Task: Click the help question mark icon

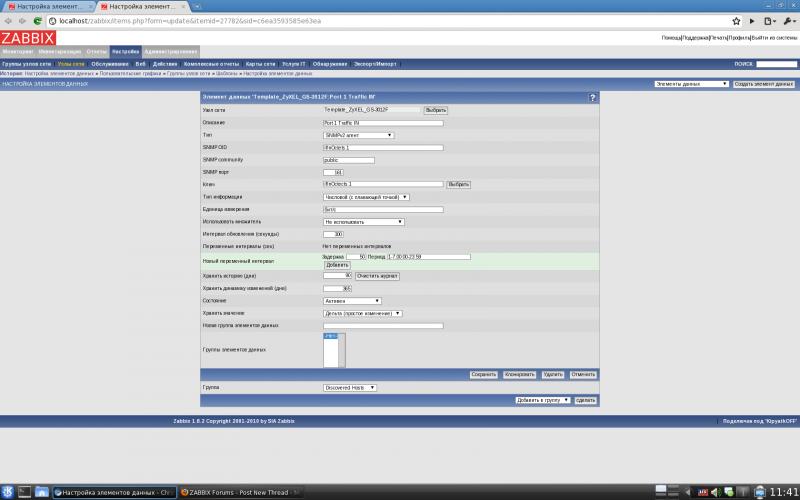Action: click(x=592, y=98)
